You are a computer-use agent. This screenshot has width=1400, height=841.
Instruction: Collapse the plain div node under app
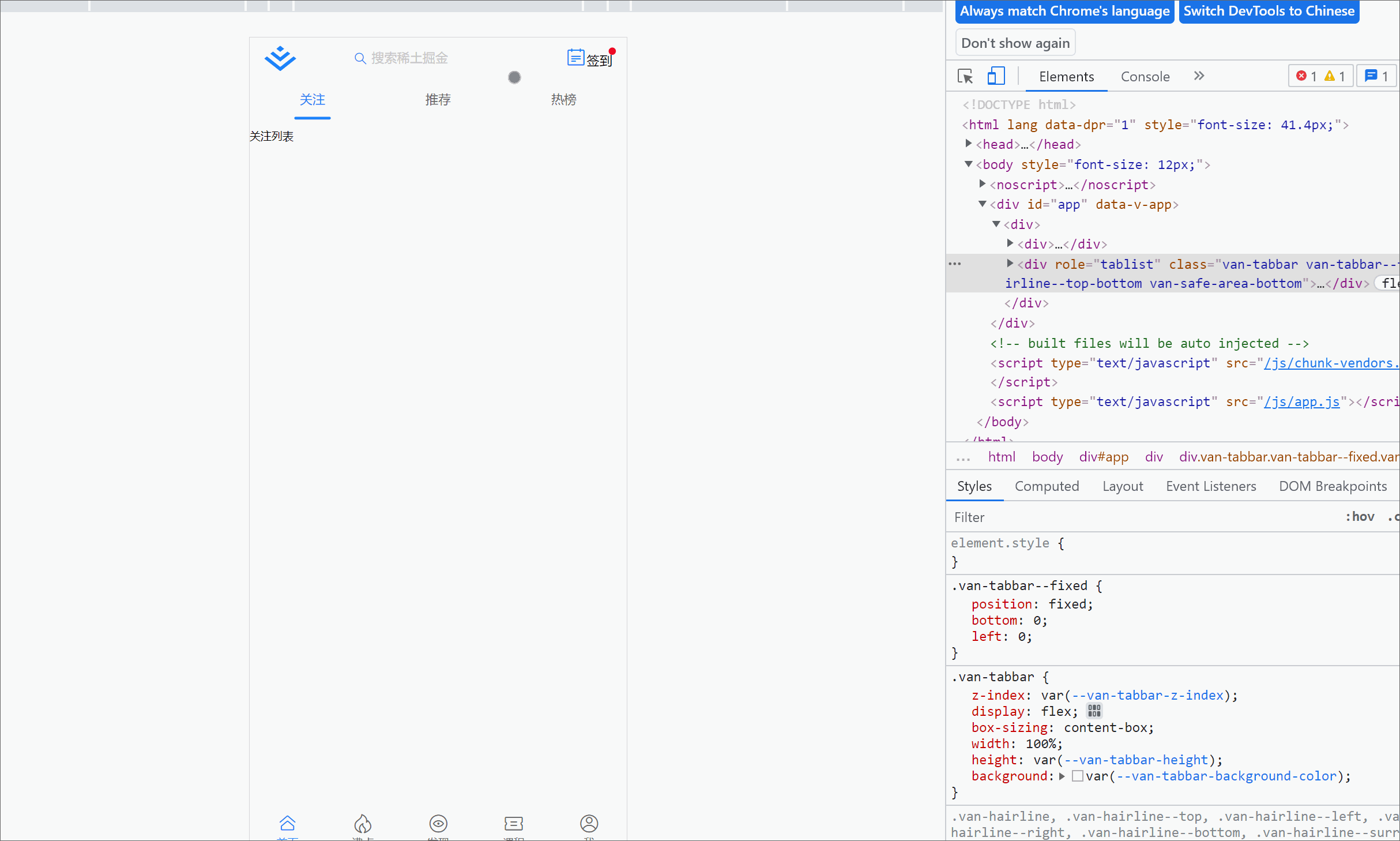pyautogui.click(x=996, y=224)
